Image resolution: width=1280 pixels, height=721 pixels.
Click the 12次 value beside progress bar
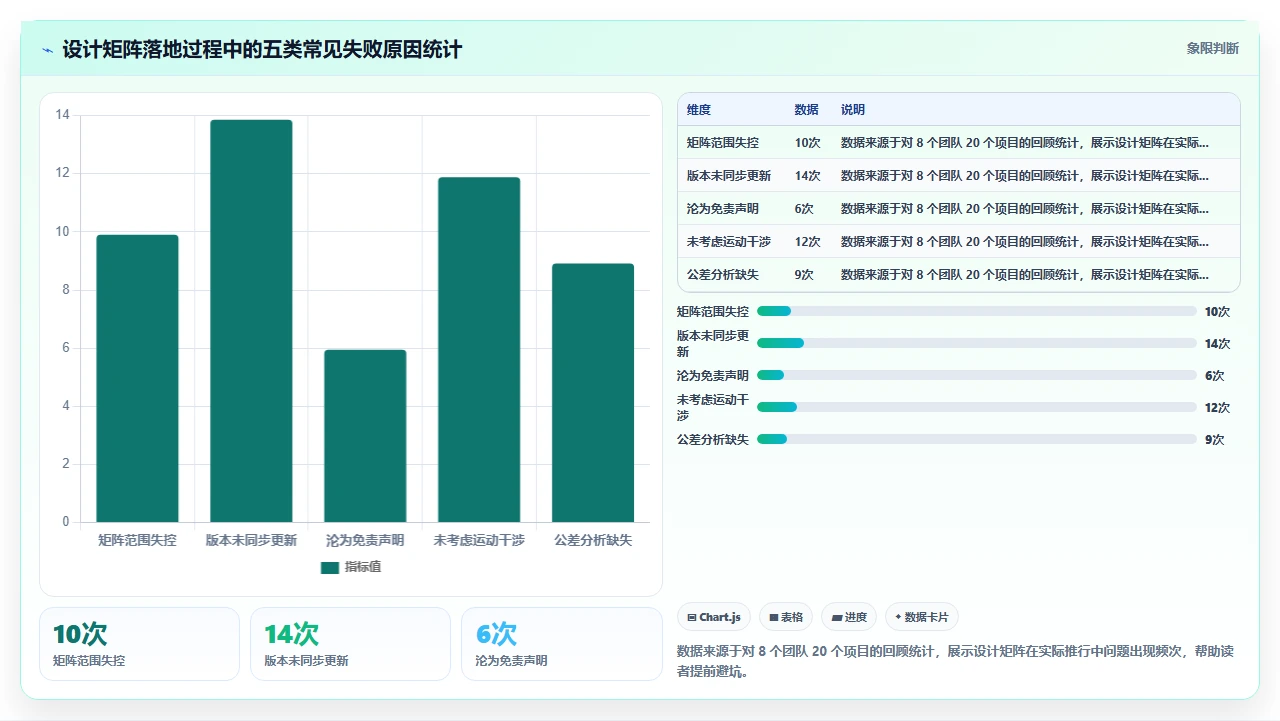[1217, 408]
